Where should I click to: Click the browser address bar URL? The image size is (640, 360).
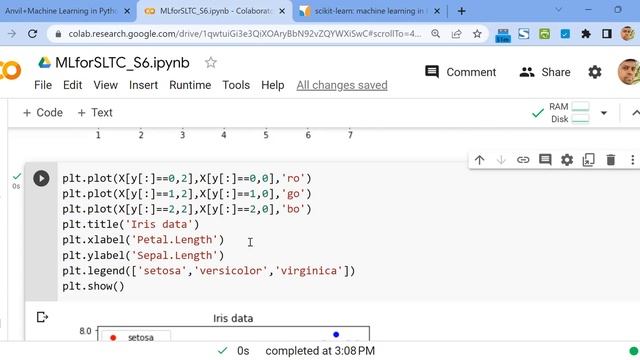click(244, 34)
